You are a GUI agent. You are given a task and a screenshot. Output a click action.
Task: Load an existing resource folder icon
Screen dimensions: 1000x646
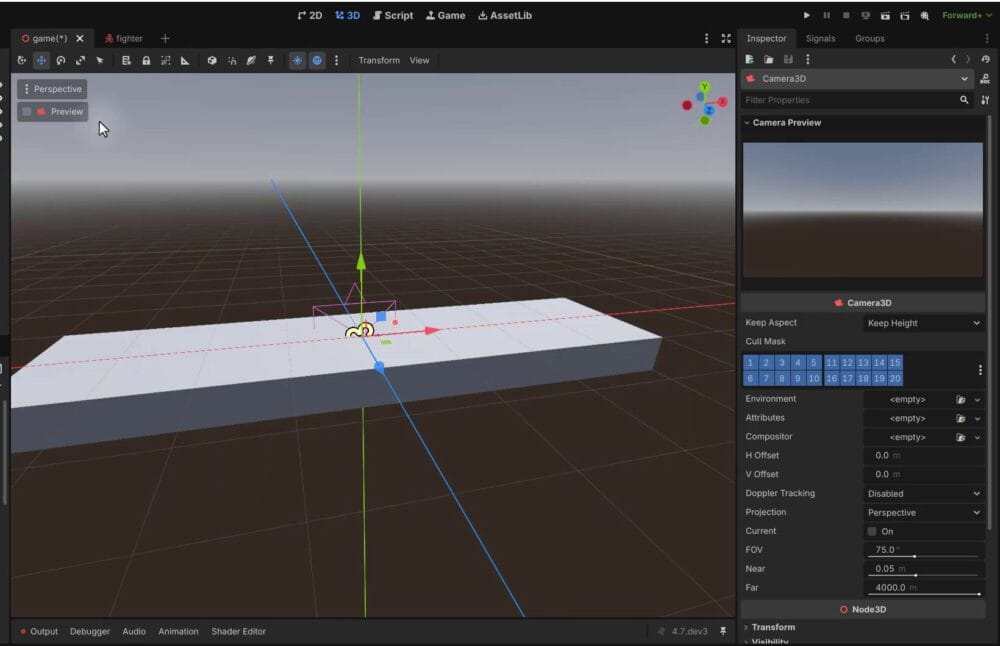(x=769, y=59)
